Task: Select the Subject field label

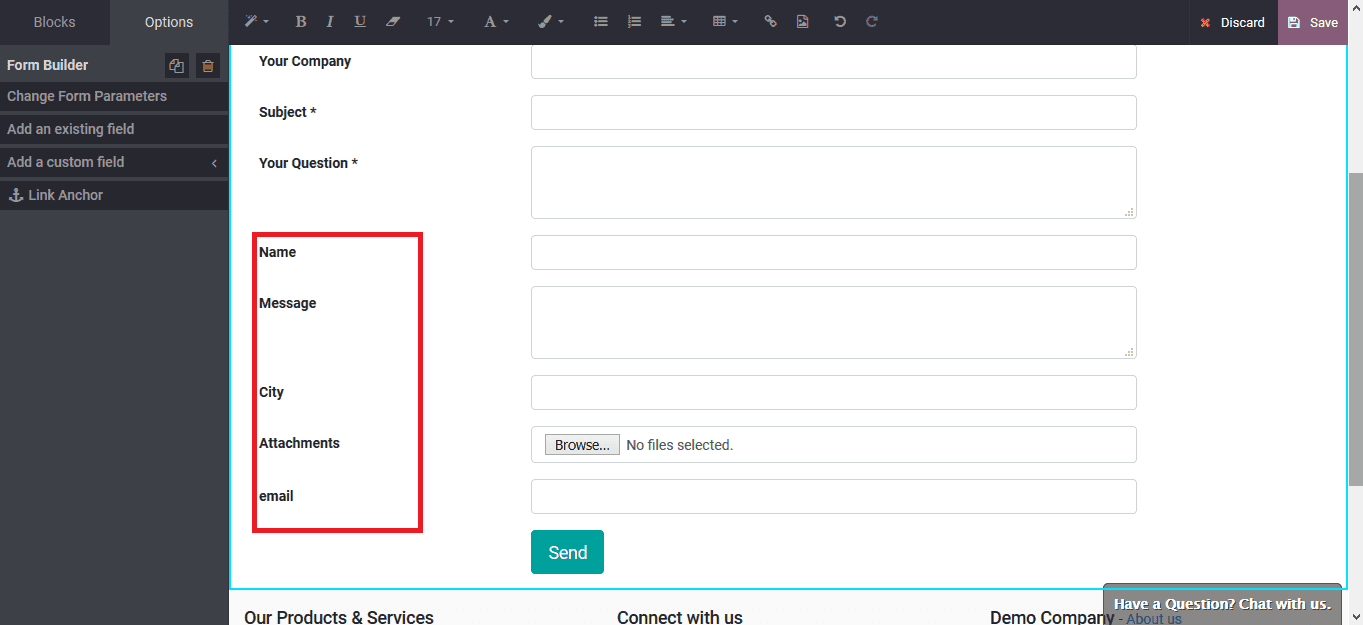Action: [287, 112]
